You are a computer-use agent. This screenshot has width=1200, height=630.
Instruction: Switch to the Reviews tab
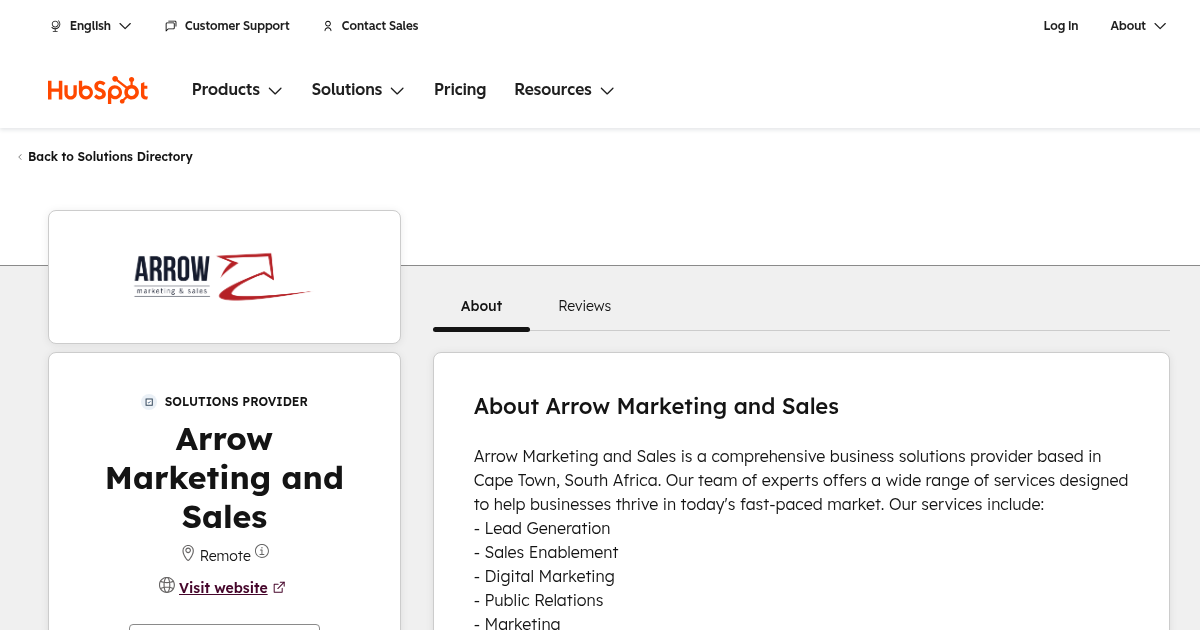pos(584,306)
